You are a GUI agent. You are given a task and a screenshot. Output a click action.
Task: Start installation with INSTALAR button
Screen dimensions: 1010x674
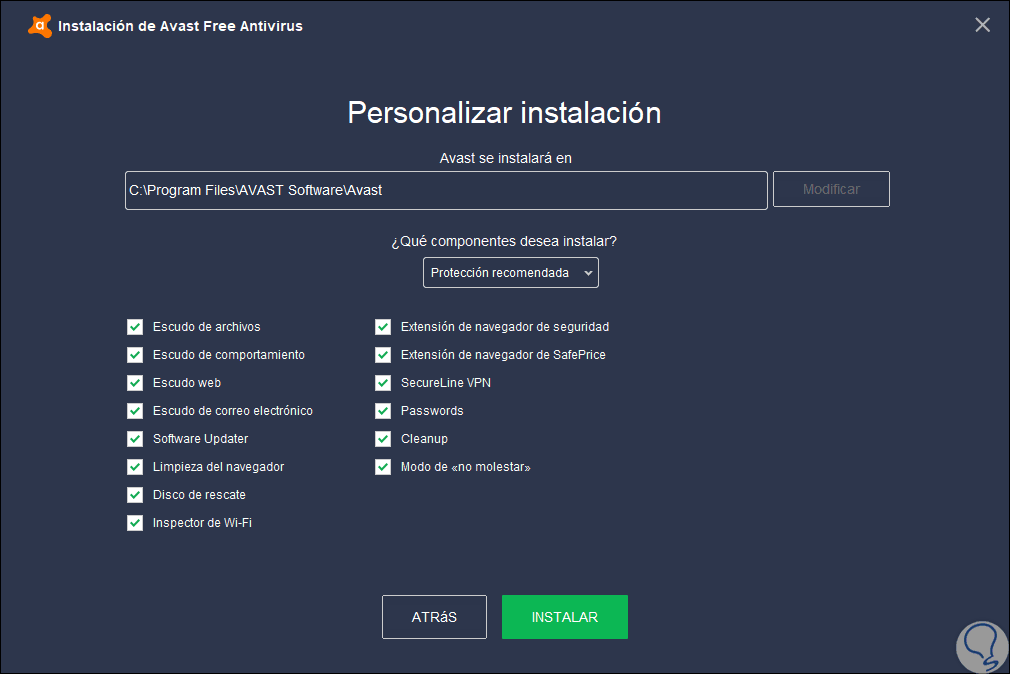[x=565, y=617]
